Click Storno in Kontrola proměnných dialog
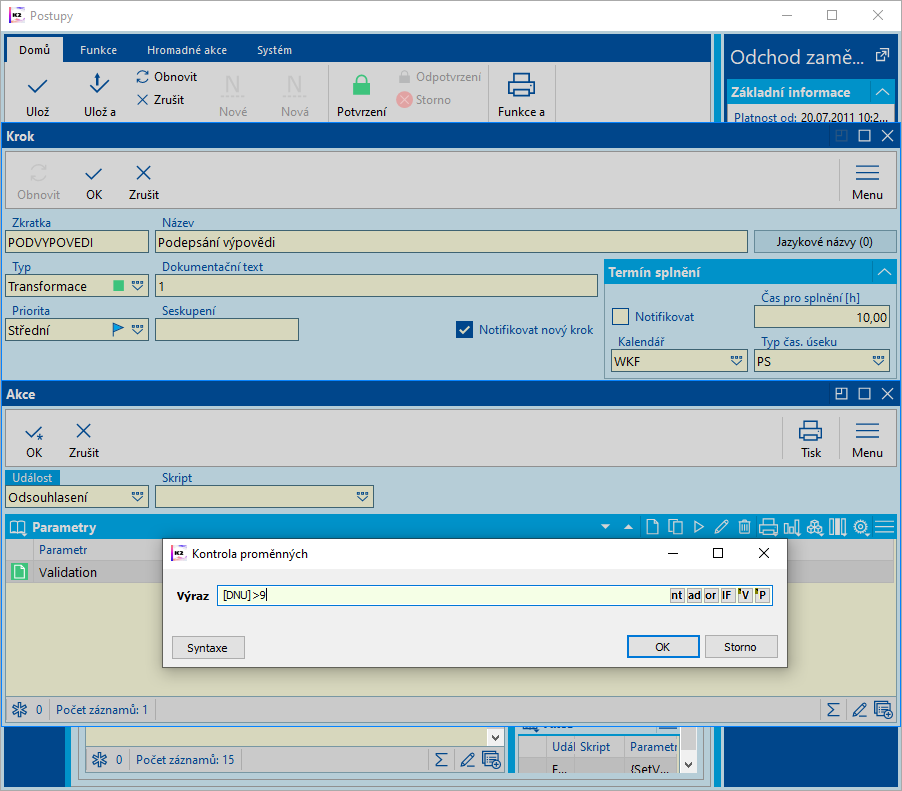The width and height of the screenshot is (902, 791). pyautogui.click(x=740, y=647)
